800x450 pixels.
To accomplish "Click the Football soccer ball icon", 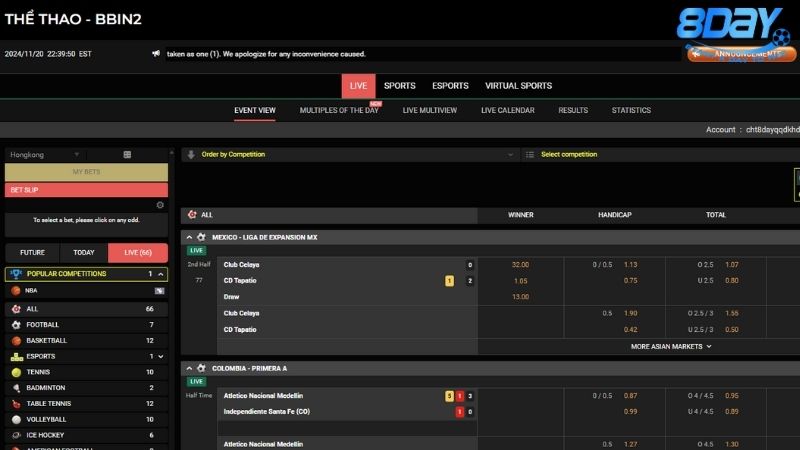I will tap(16, 324).
